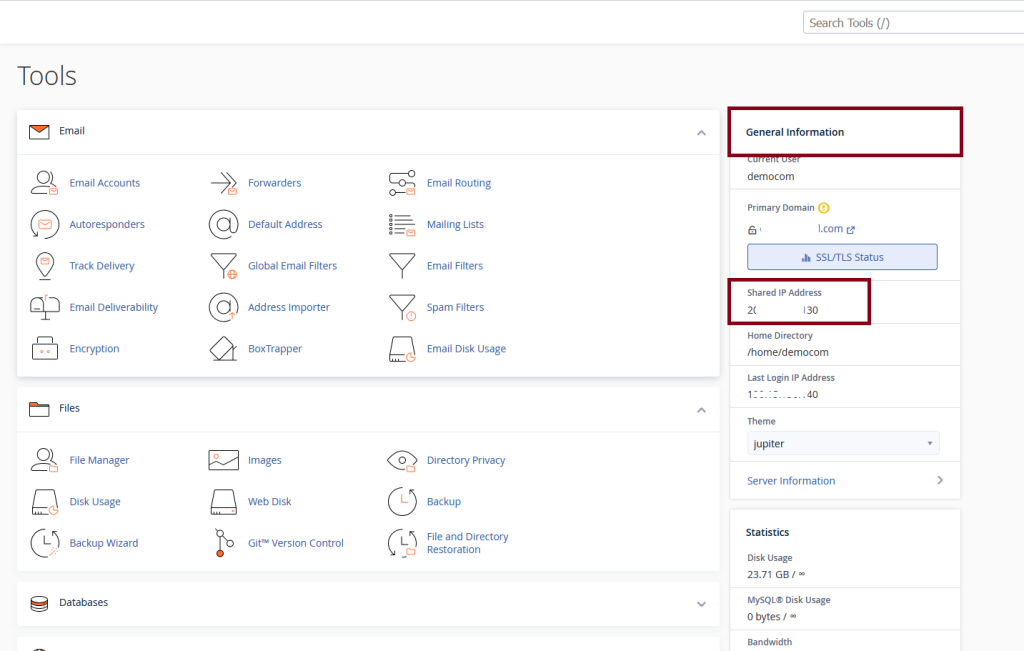Open the BoxTrapper icon
1024x651 pixels.
(223, 349)
